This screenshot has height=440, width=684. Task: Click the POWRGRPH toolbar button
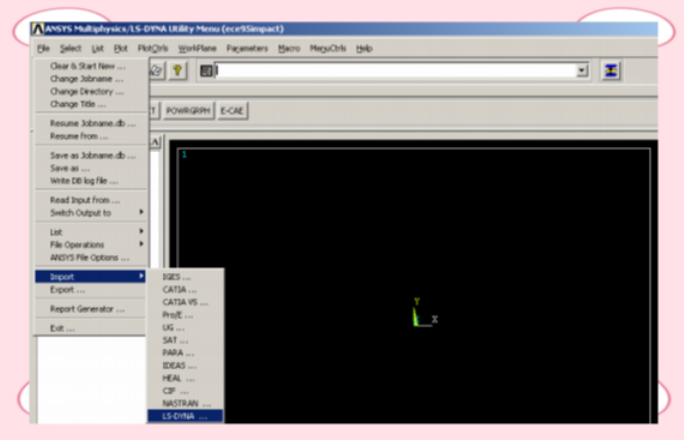pyautogui.click(x=188, y=111)
